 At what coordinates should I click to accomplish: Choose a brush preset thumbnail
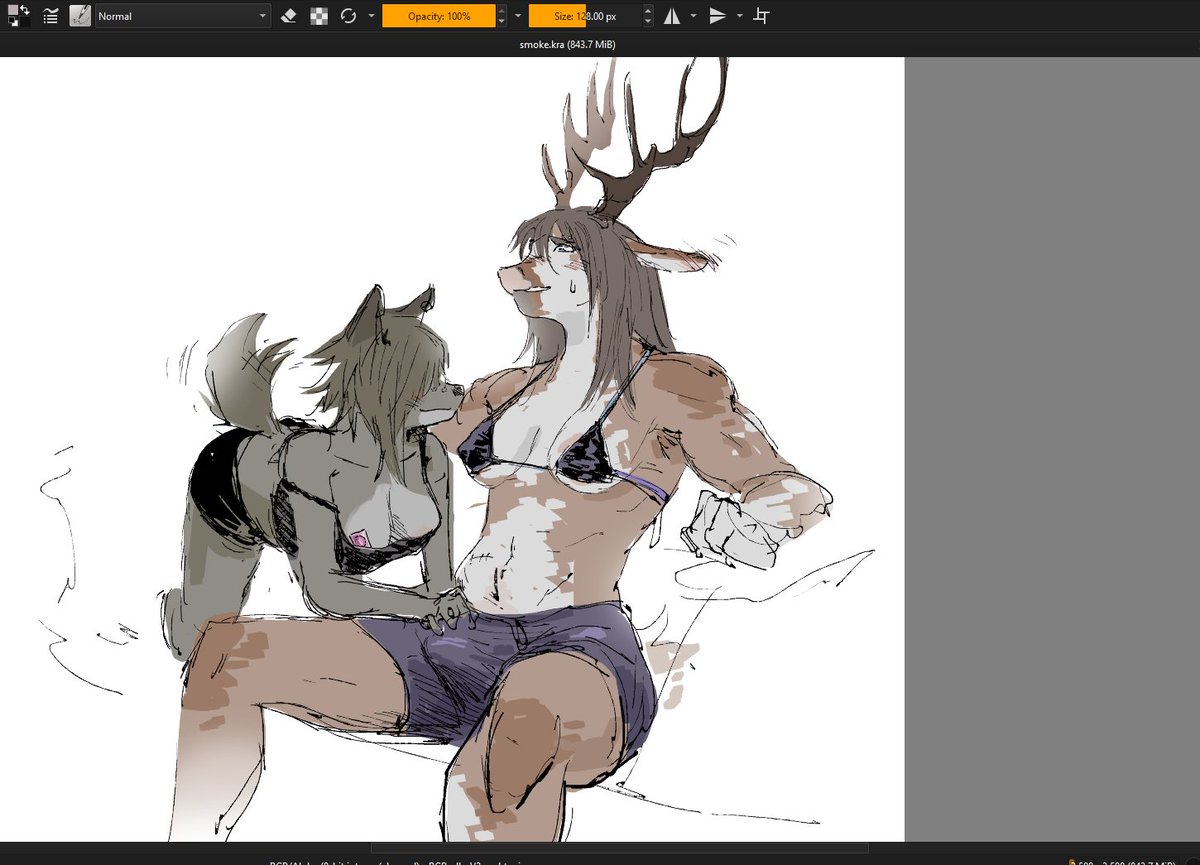[80, 16]
